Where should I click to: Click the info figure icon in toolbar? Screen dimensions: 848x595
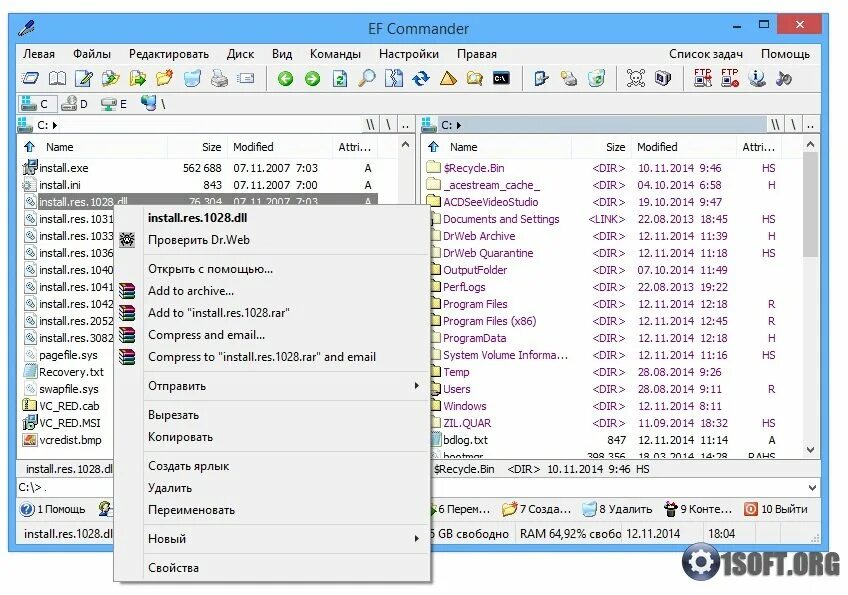[757, 79]
